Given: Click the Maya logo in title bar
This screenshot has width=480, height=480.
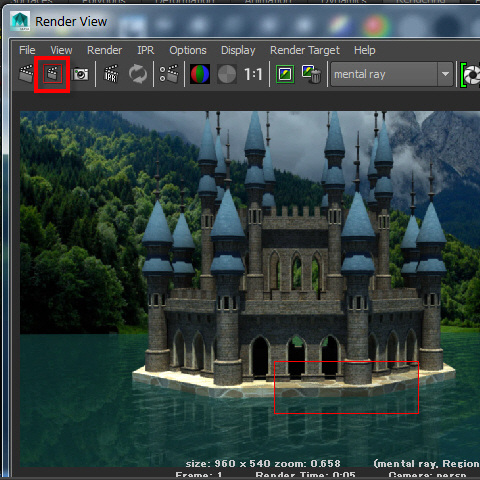Looking at the screenshot, I should click(x=20, y=21).
